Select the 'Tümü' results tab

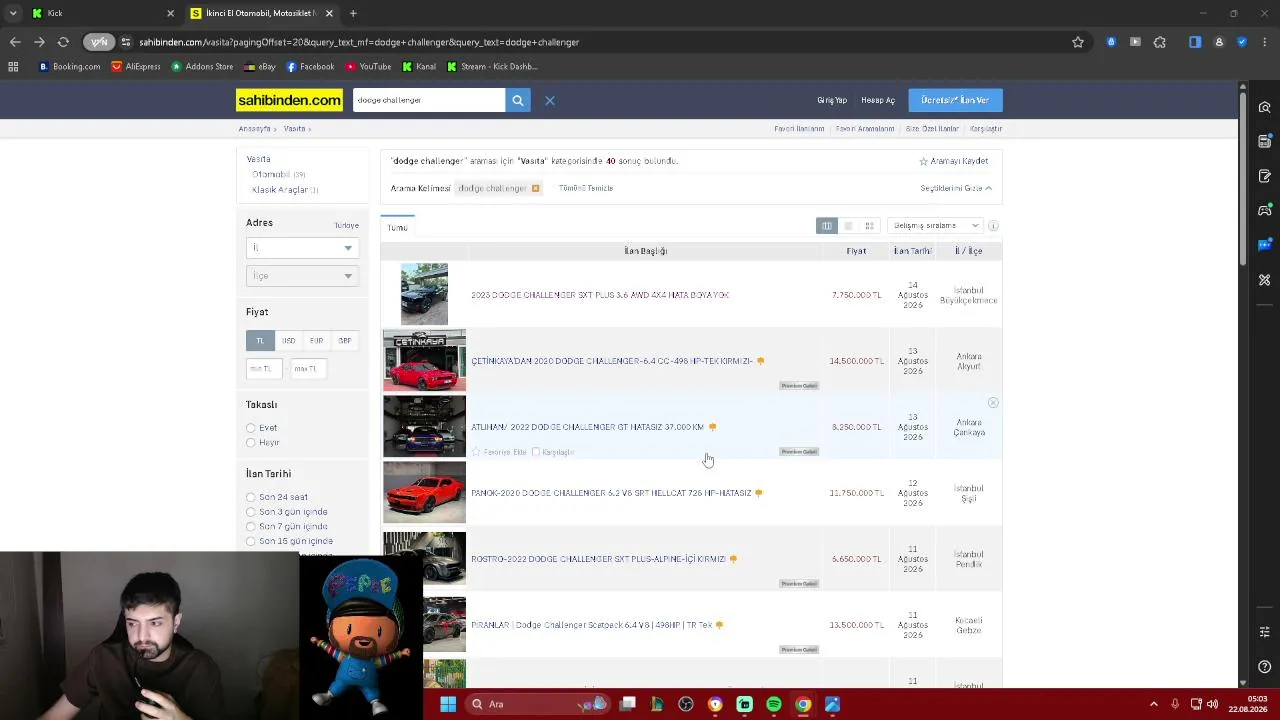[x=397, y=228]
